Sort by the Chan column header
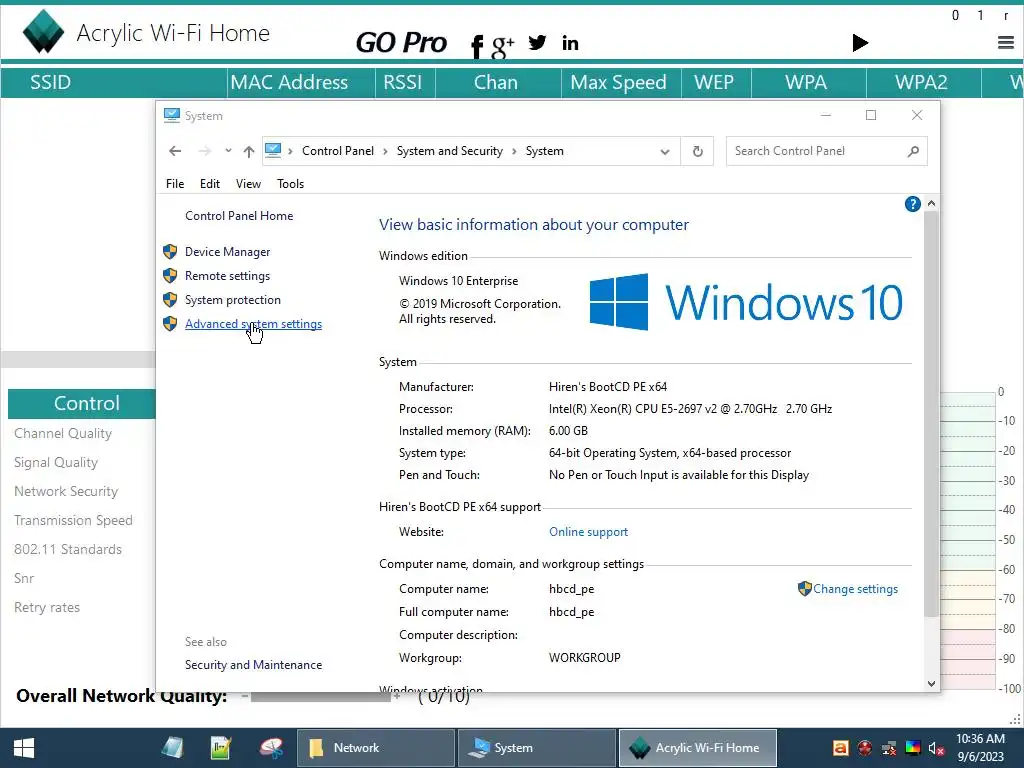 tap(498, 82)
